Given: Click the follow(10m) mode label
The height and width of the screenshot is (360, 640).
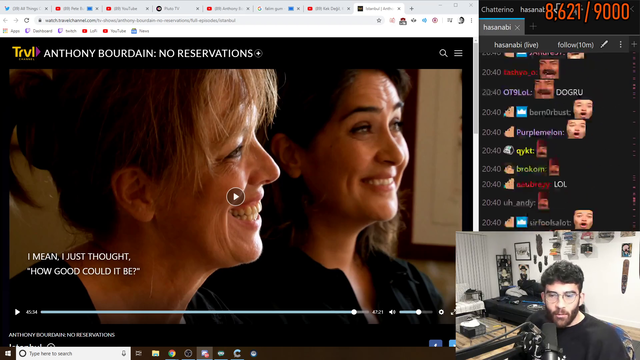Looking at the screenshot, I should [576, 45].
